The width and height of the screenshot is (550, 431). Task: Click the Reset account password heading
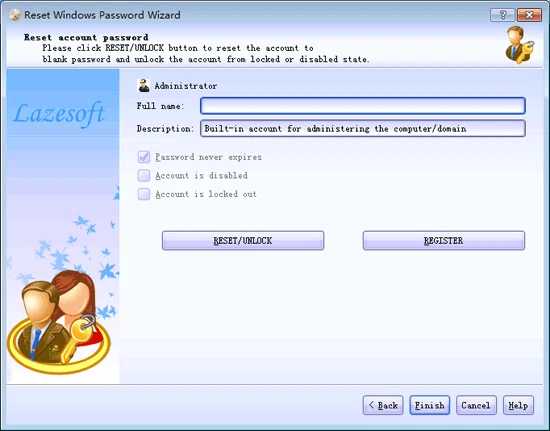[86, 38]
